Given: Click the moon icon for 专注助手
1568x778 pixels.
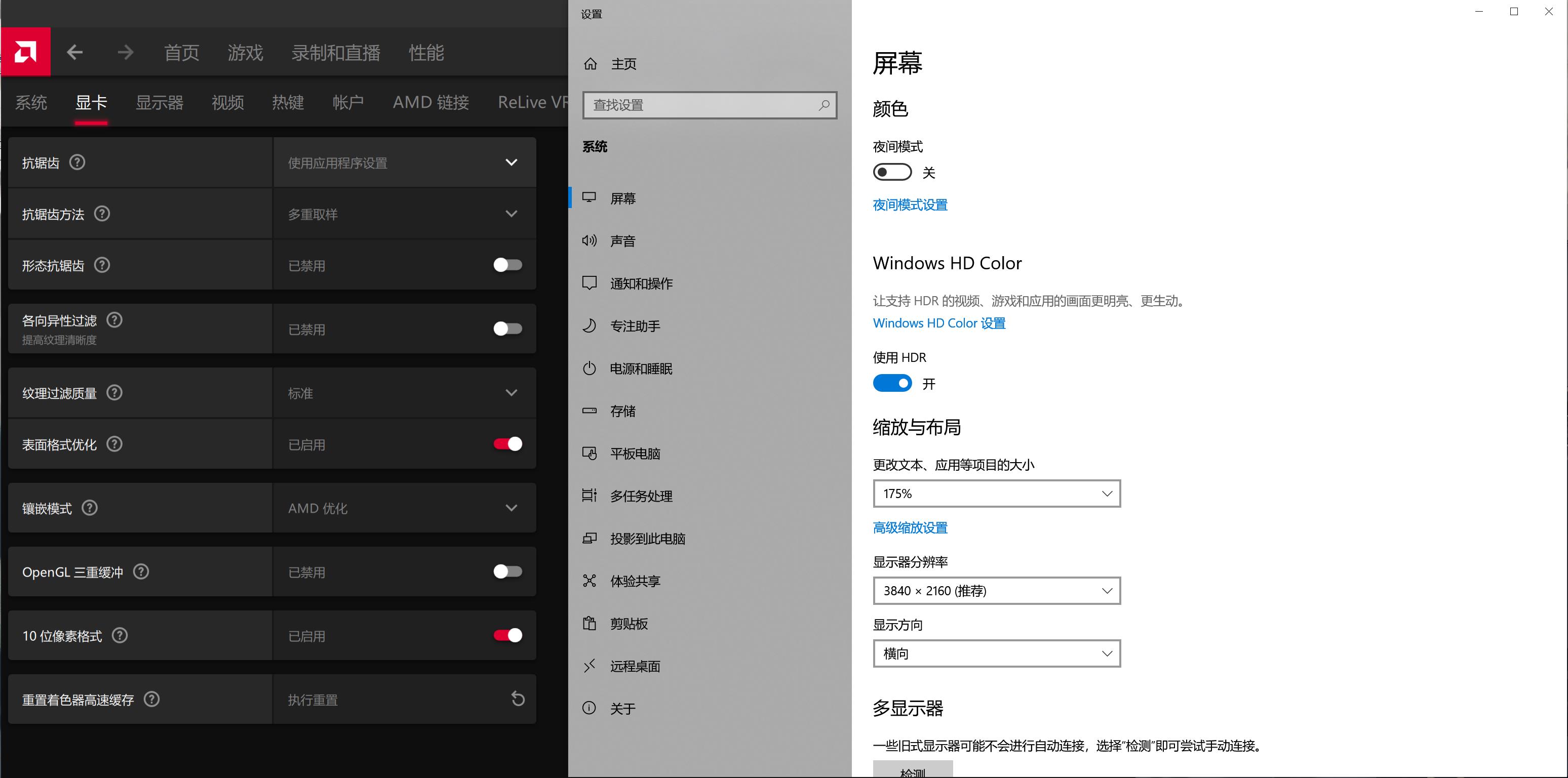Looking at the screenshot, I should click(589, 326).
